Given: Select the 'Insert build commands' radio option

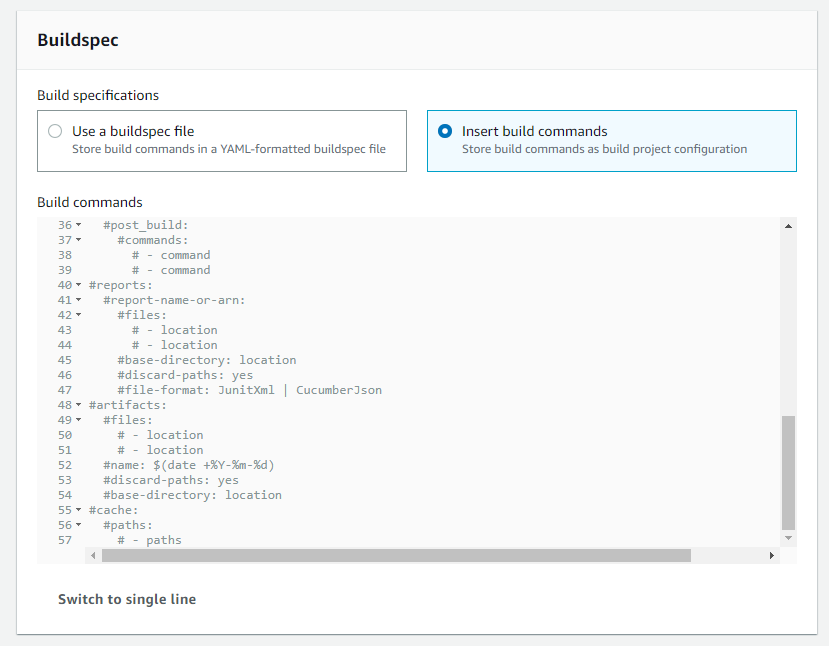Looking at the screenshot, I should pyautogui.click(x=445, y=131).
